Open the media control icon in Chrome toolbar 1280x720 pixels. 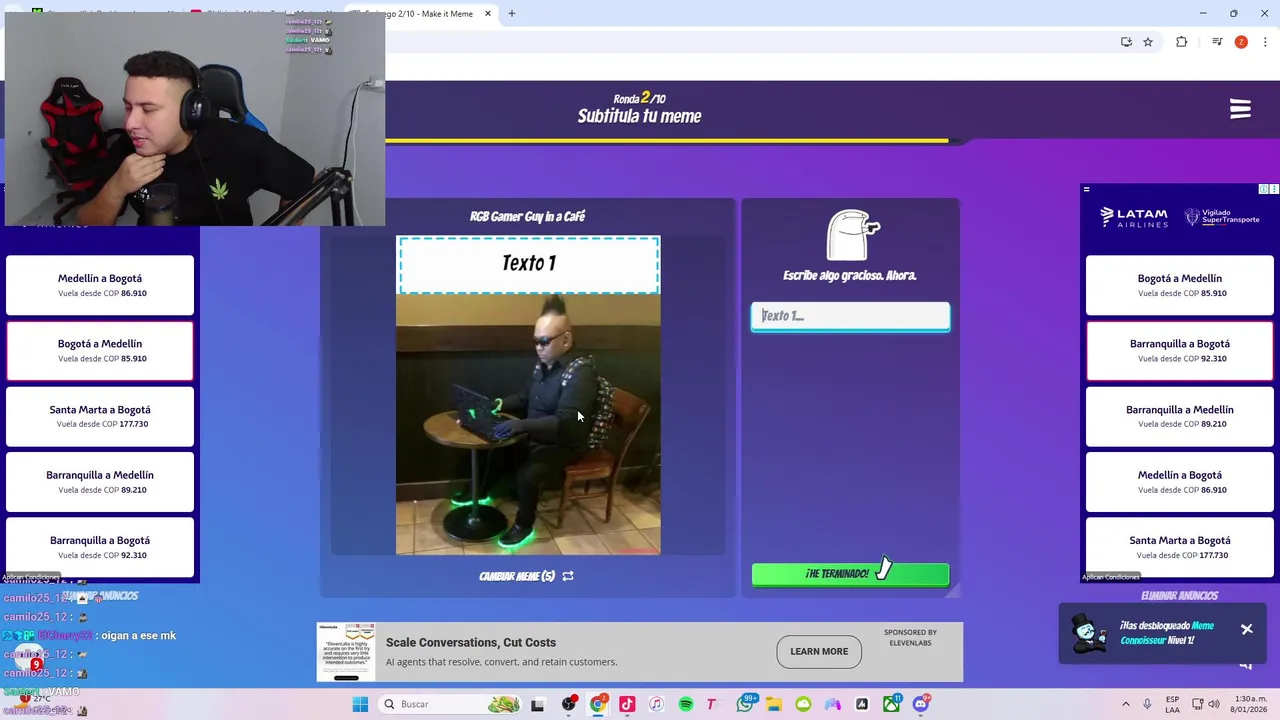point(1217,42)
